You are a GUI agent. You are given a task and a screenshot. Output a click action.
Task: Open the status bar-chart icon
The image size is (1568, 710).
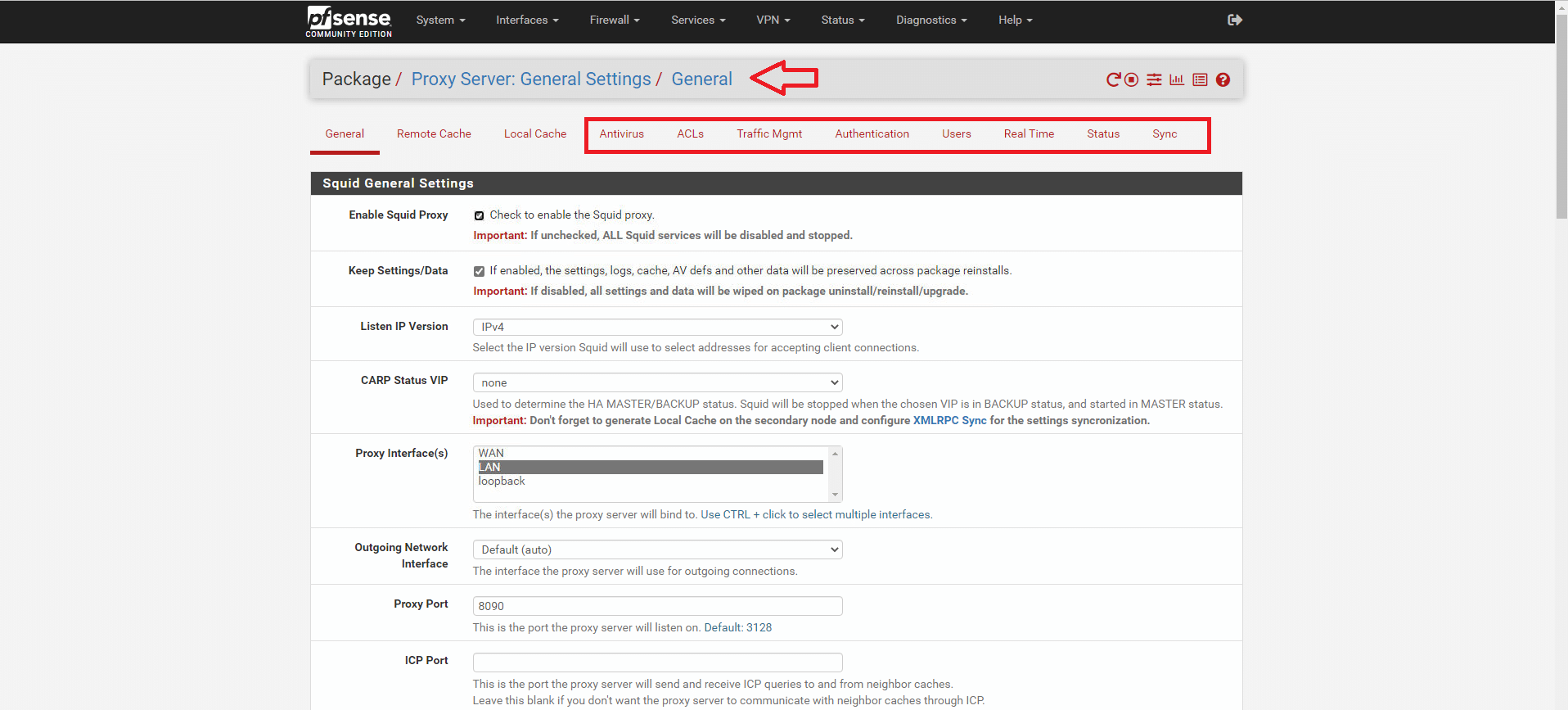(x=1177, y=79)
